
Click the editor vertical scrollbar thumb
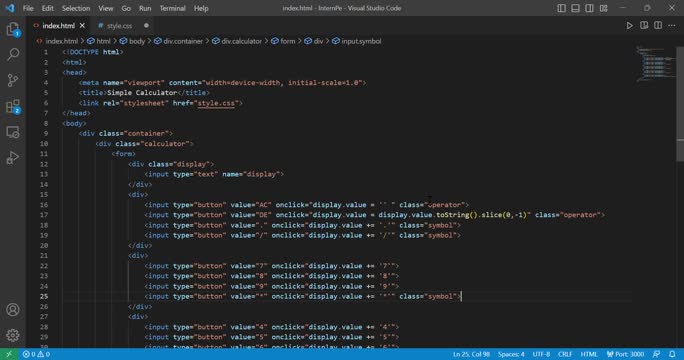point(680,104)
